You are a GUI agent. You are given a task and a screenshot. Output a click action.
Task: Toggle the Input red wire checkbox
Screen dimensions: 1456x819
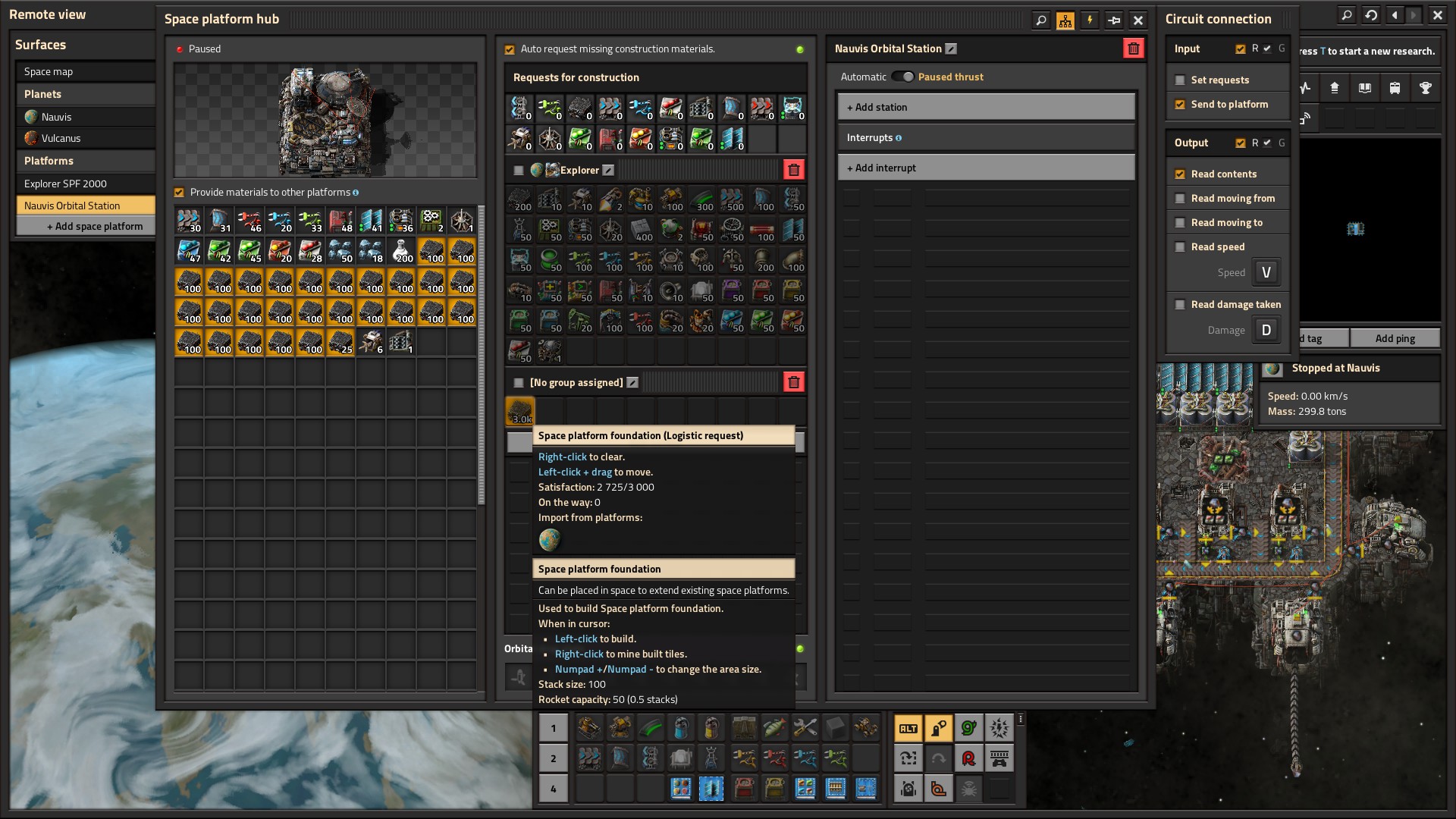point(1241,49)
